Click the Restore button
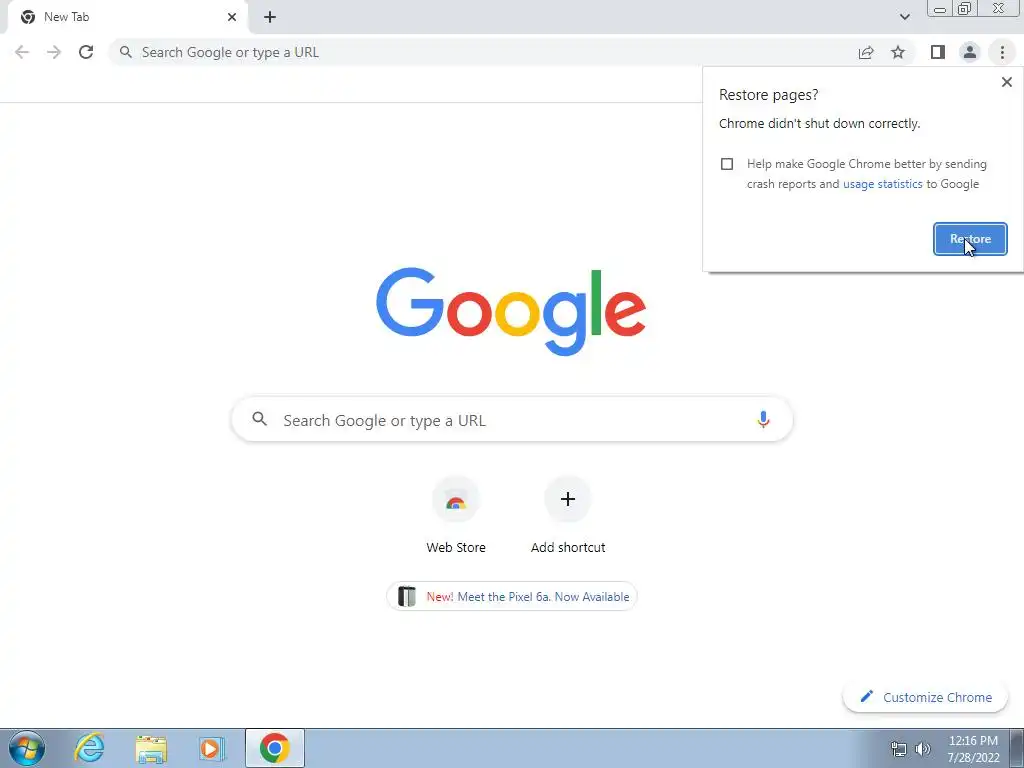Screen dimensions: 1024x768 coord(970,239)
